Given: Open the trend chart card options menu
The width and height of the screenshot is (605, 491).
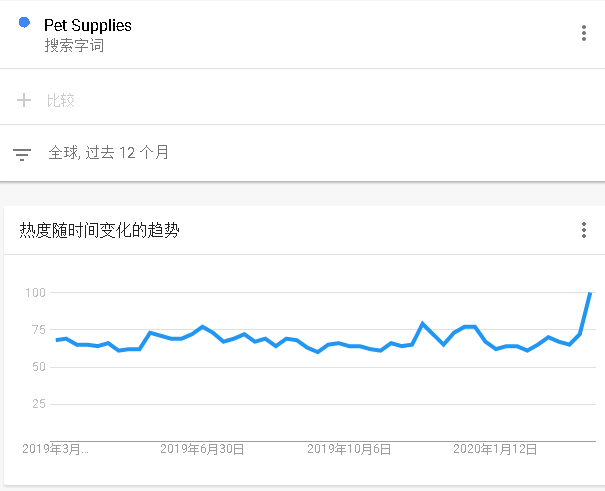Looking at the screenshot, I should coord(584,230).
